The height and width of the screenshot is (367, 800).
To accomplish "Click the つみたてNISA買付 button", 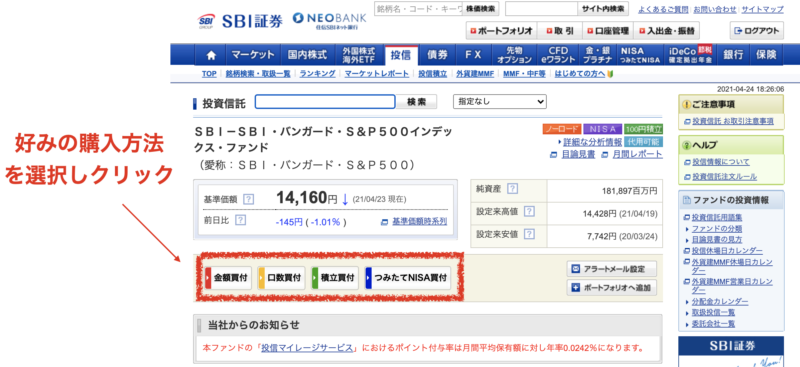I will pos(408,278).
